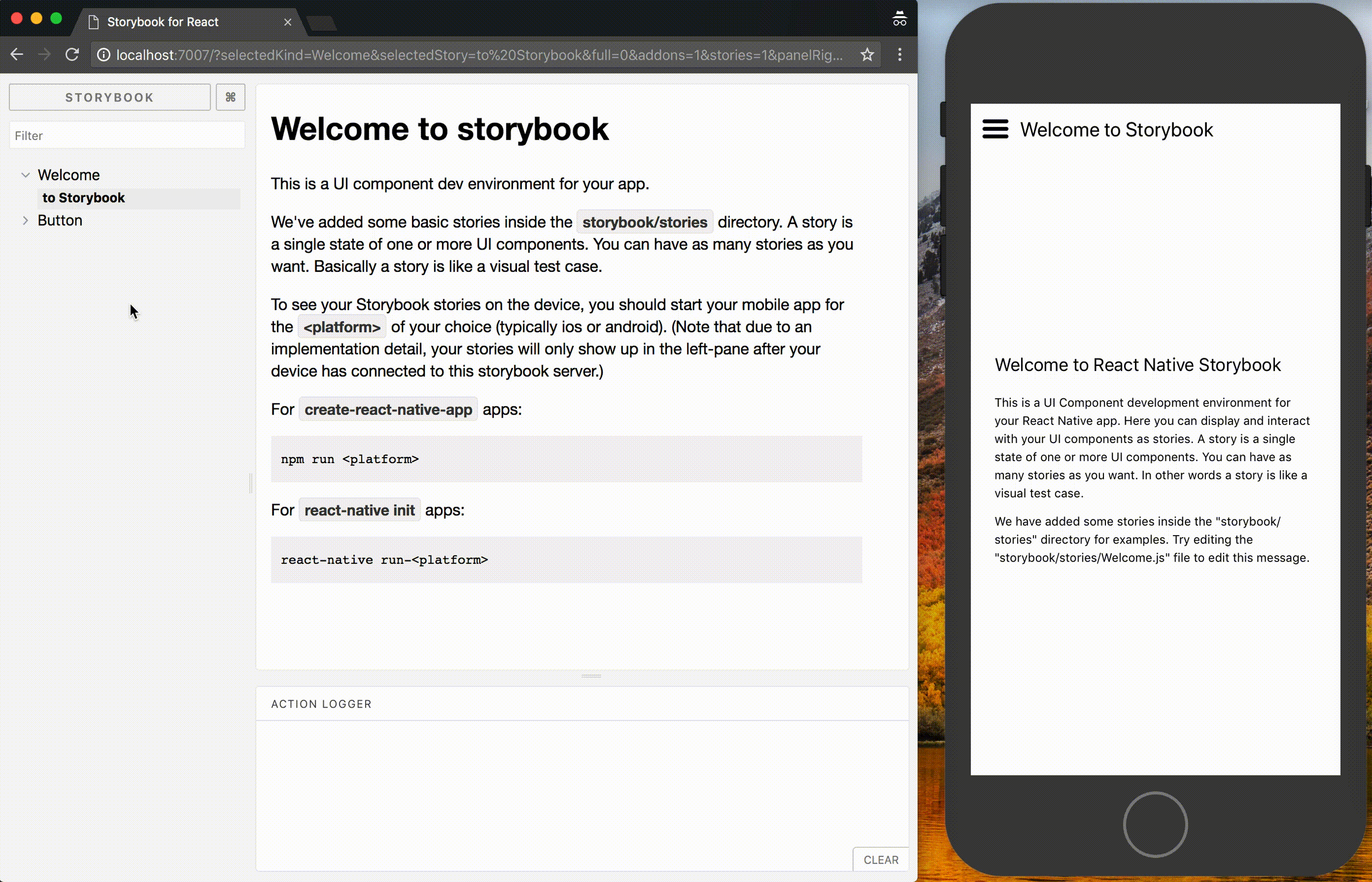Bookmark page with the star icon
Screen dimensions: 1372x882
867,55
